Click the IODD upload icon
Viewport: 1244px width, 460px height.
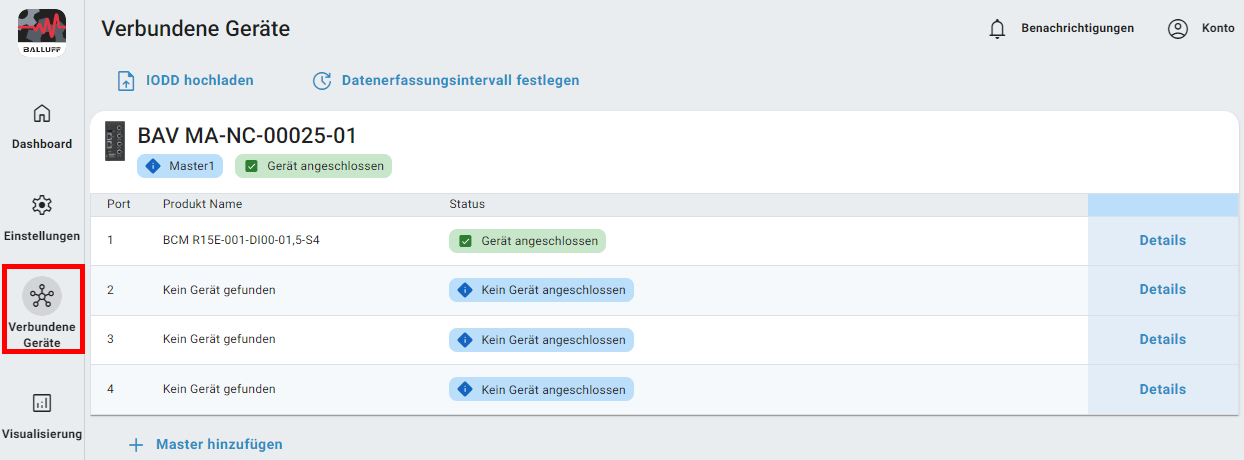(x=126, y=81)
